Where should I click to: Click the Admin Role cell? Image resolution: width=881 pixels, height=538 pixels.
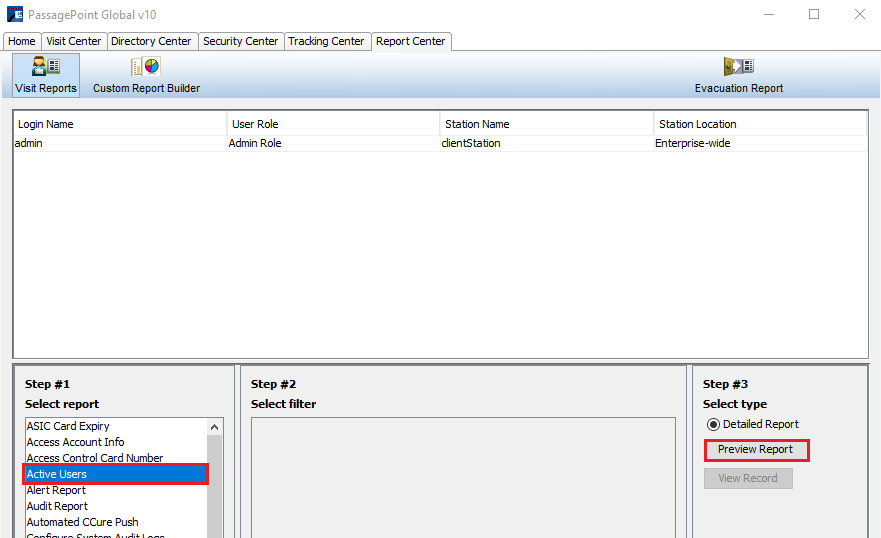(x=334, y=144)
